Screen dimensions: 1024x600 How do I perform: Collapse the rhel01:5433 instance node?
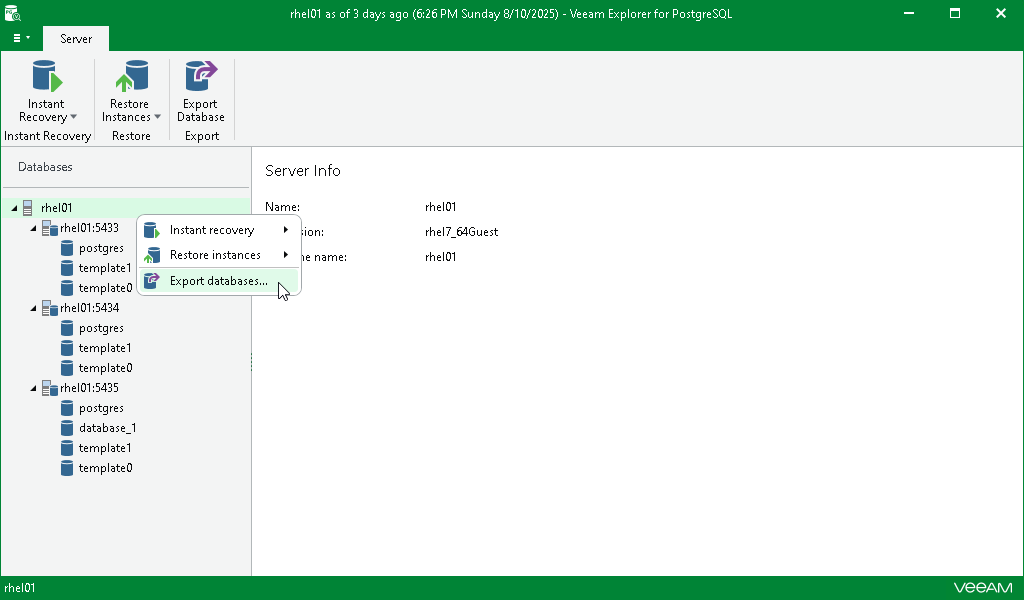click(33, 228)
